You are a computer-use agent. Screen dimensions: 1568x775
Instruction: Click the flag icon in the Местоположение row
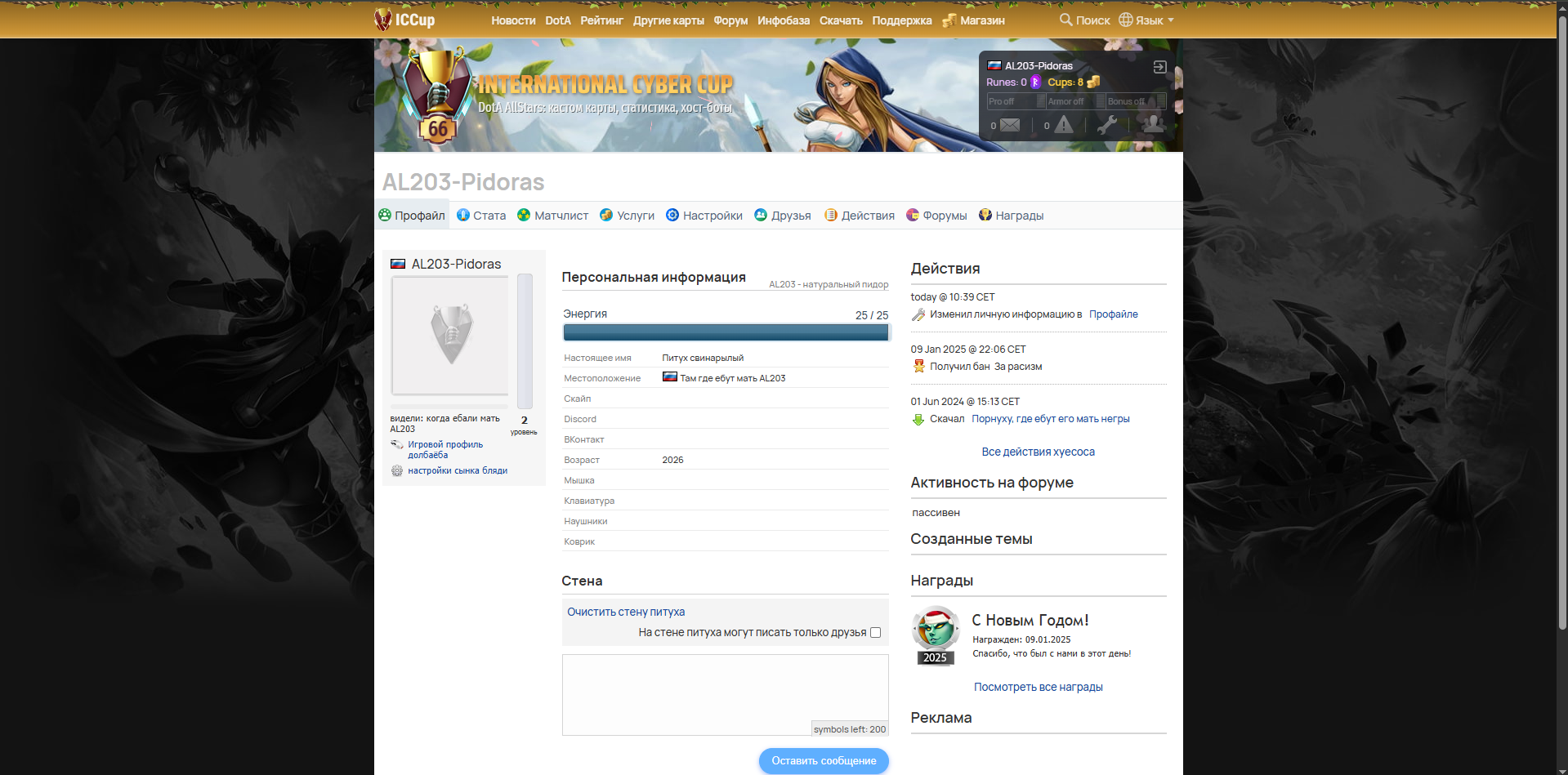pyautogui.click(x=670, y=377)
